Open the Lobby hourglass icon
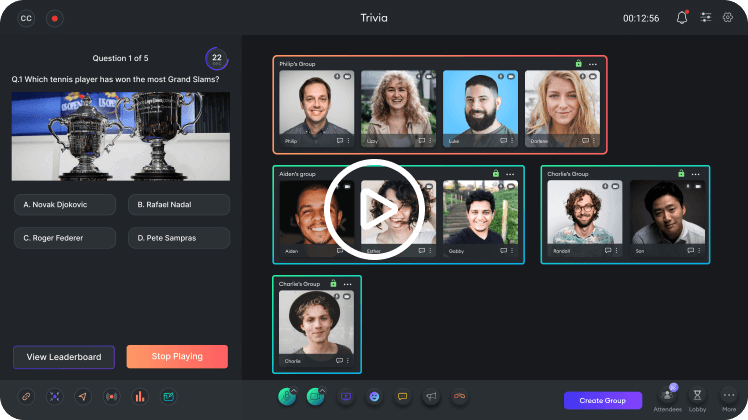This screenshot has width=748, height=420. [697, 399]
